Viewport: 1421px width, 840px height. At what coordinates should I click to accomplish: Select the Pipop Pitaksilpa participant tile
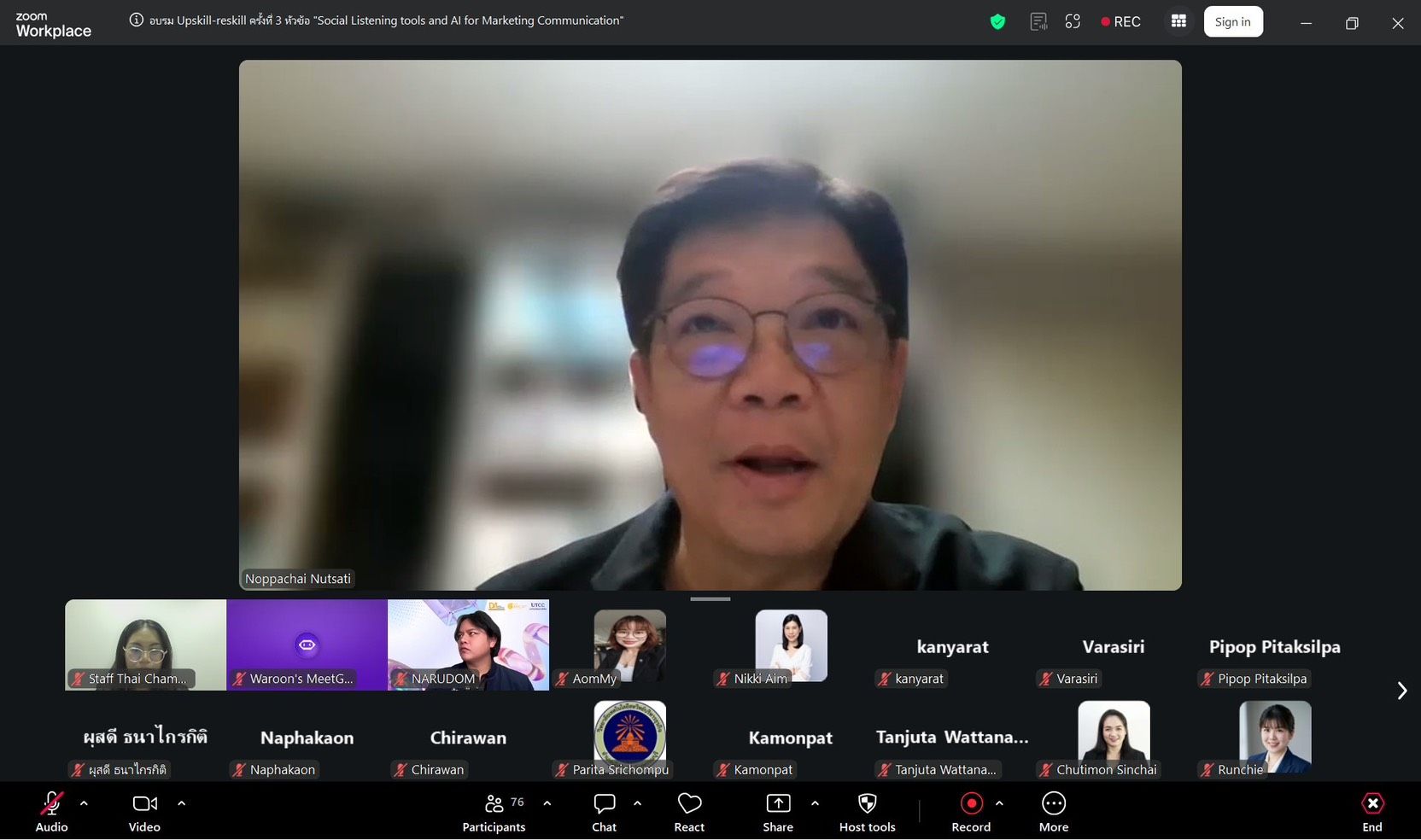pos(1275,645)
